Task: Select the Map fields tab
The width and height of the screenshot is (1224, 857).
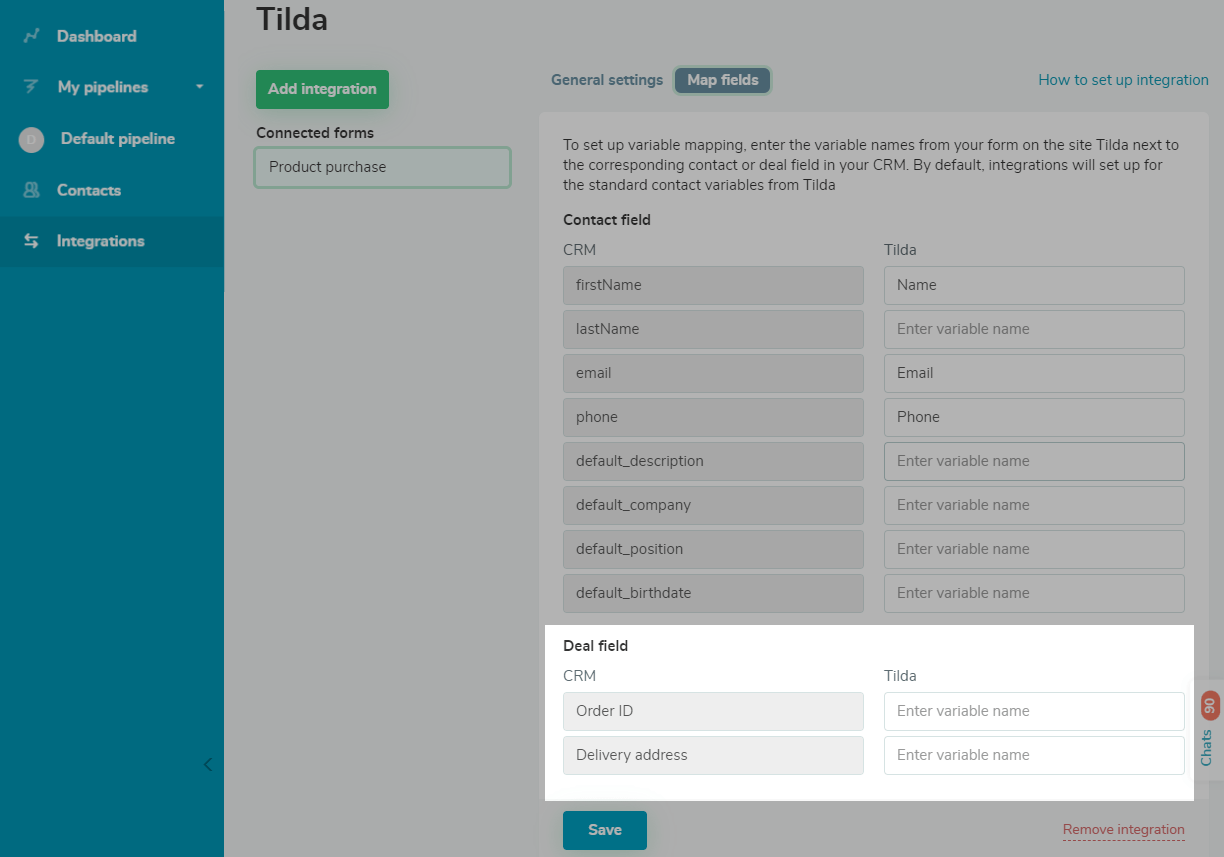Action: 722,80
